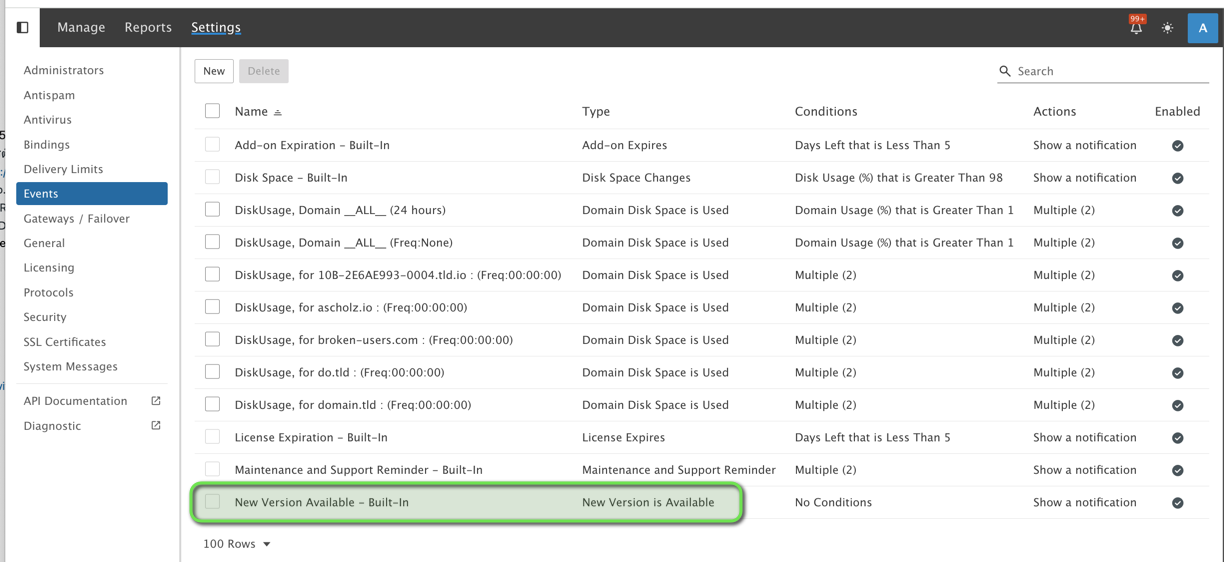Check the select-all checkbox in header
Screen dimensions: 1224x562
[x=212, y=111]
